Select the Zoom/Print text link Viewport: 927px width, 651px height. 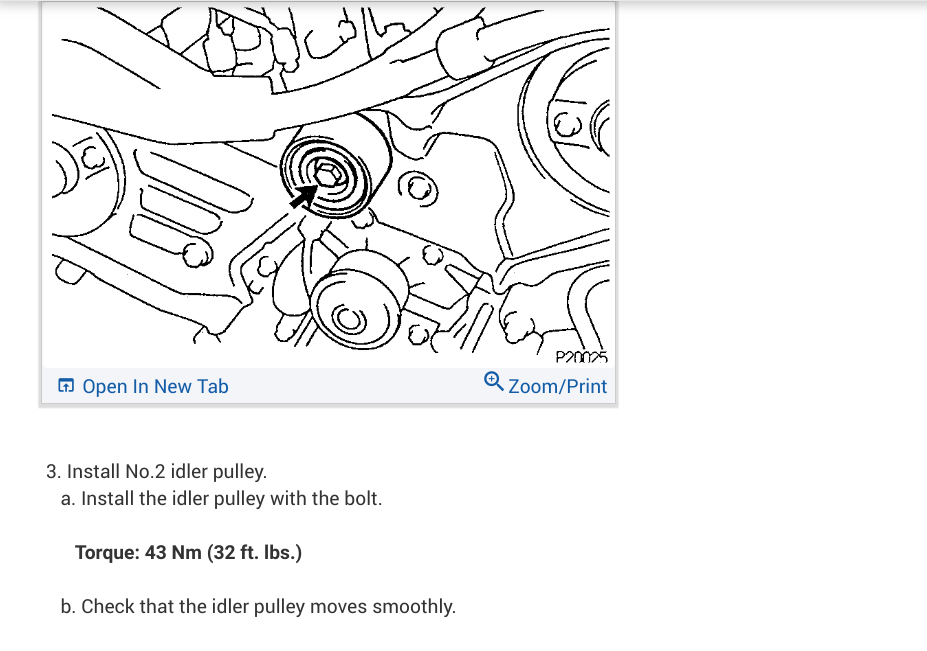click(558, 386)
